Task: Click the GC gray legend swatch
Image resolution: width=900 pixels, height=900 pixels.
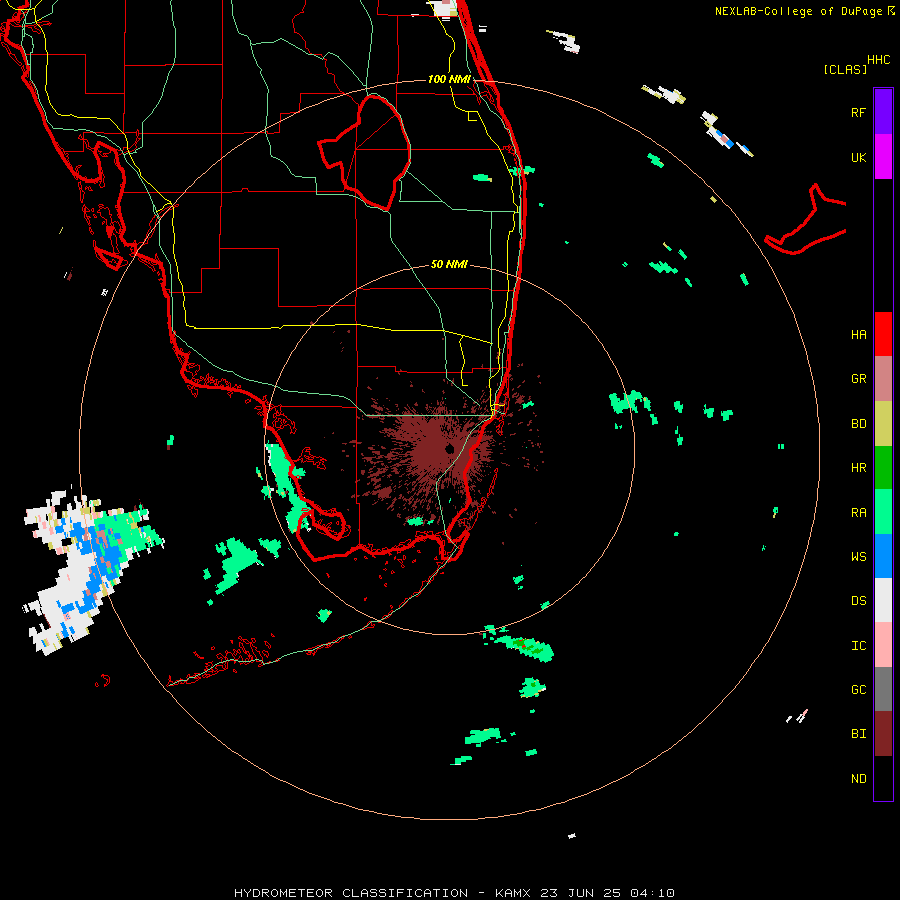Action: tap(883, 689)
